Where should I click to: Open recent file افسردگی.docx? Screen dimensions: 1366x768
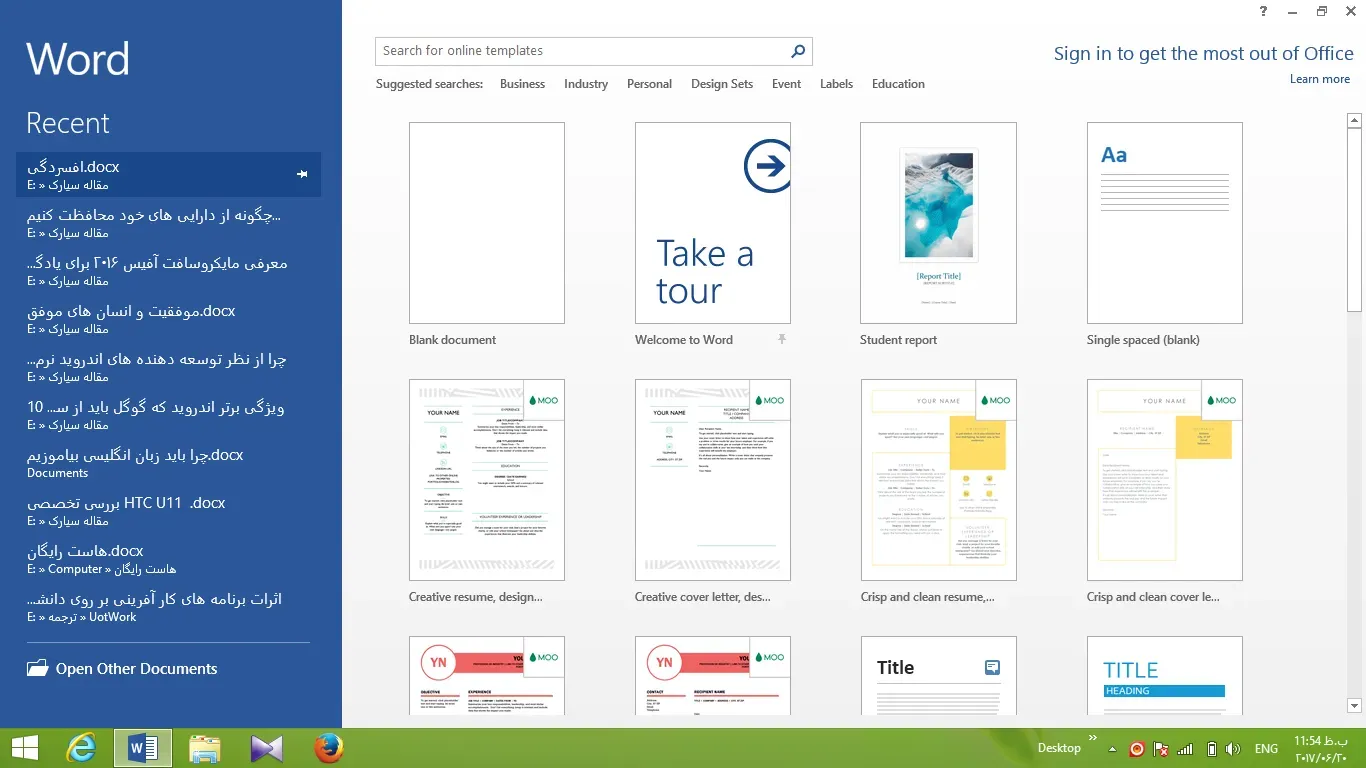click(x=168, y=175)
